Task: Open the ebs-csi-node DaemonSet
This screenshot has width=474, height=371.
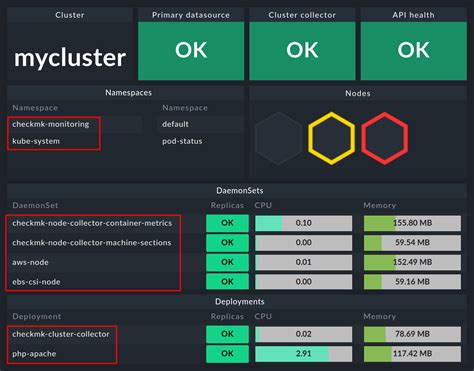Action: click(x=36, y=282)
